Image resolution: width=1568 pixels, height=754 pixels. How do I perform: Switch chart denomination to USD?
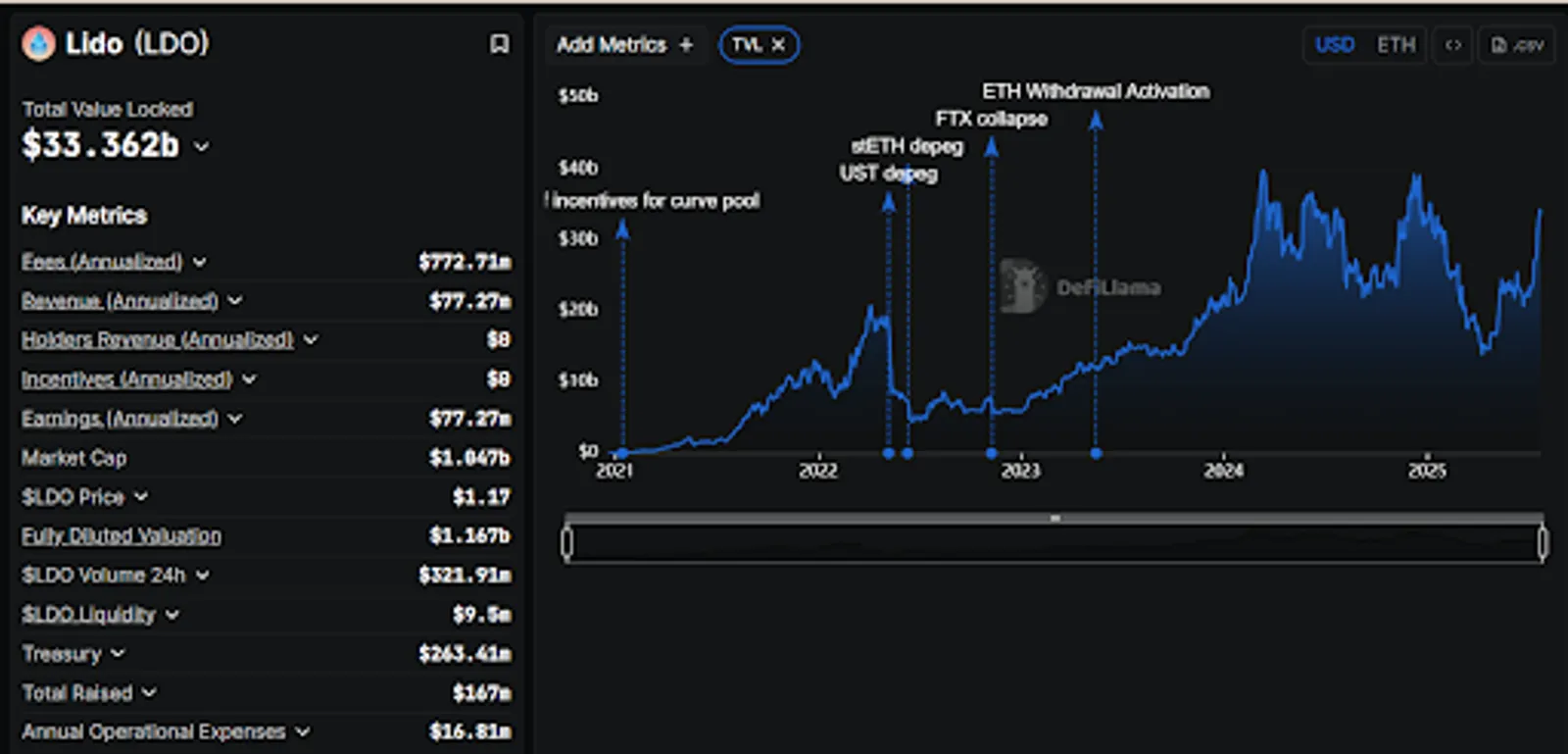[1335, 45]
